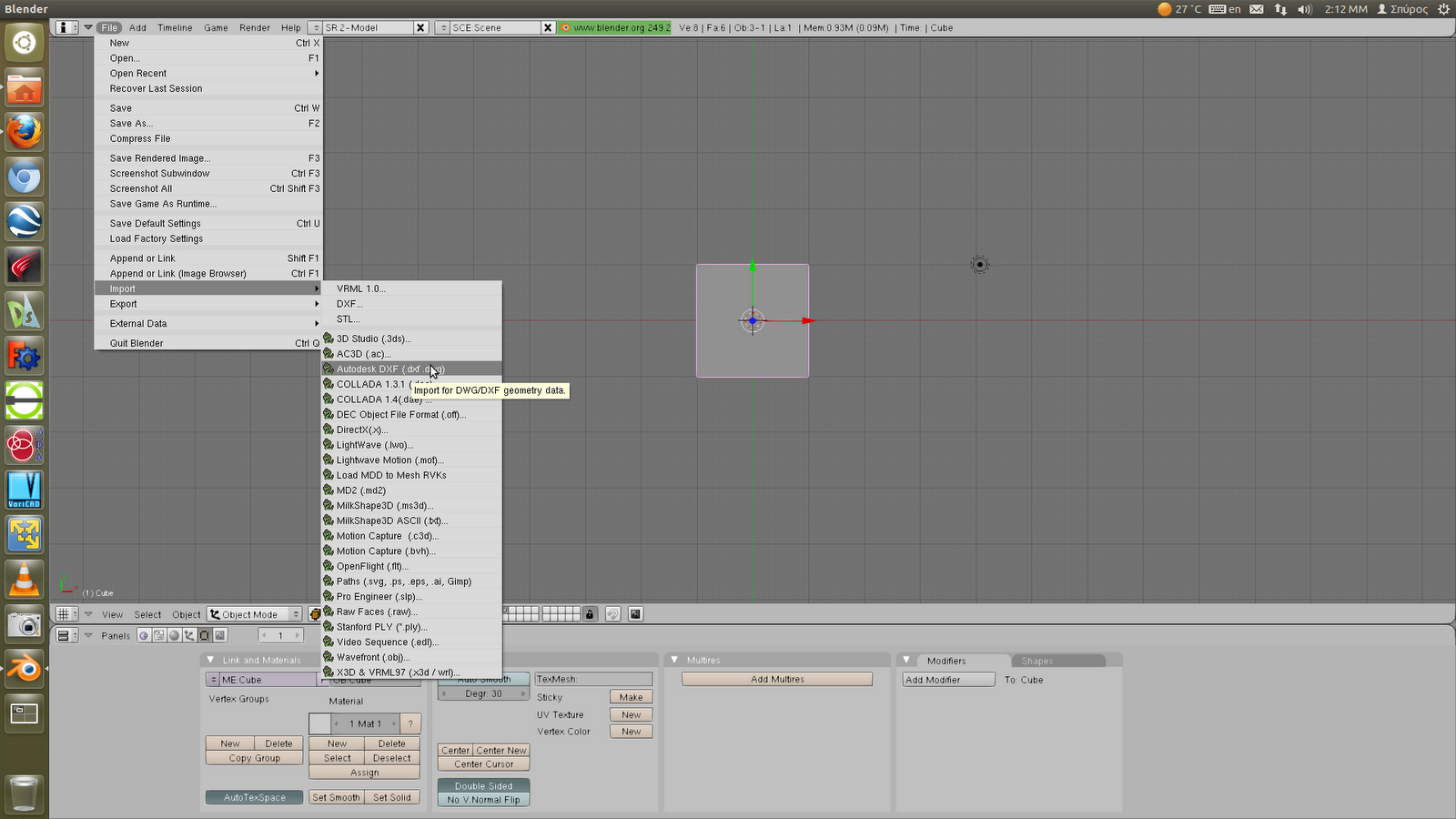Click Make next to Sticky

tap(630, 696)
